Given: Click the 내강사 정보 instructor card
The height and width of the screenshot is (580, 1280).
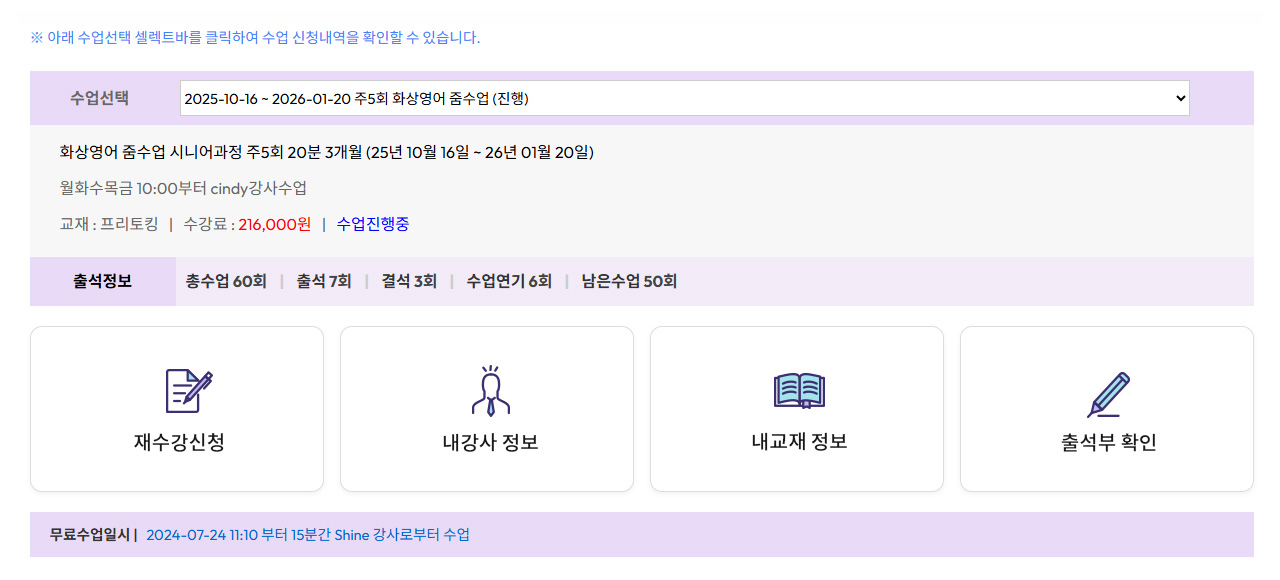Looking at the screenshot, I should [x=487, y=408].
